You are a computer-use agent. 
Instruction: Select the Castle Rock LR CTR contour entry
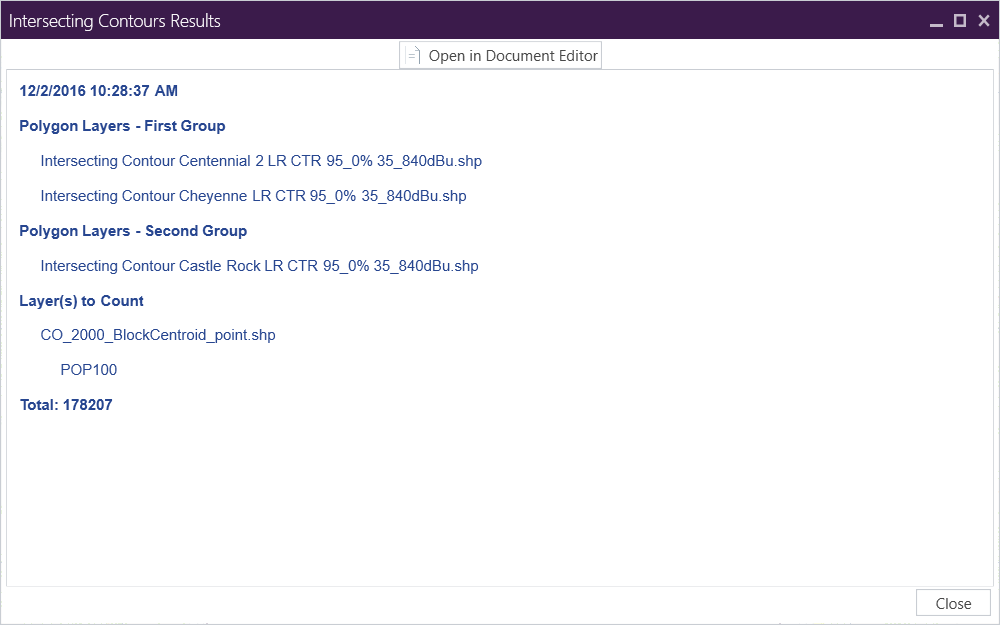coord(259,266)
